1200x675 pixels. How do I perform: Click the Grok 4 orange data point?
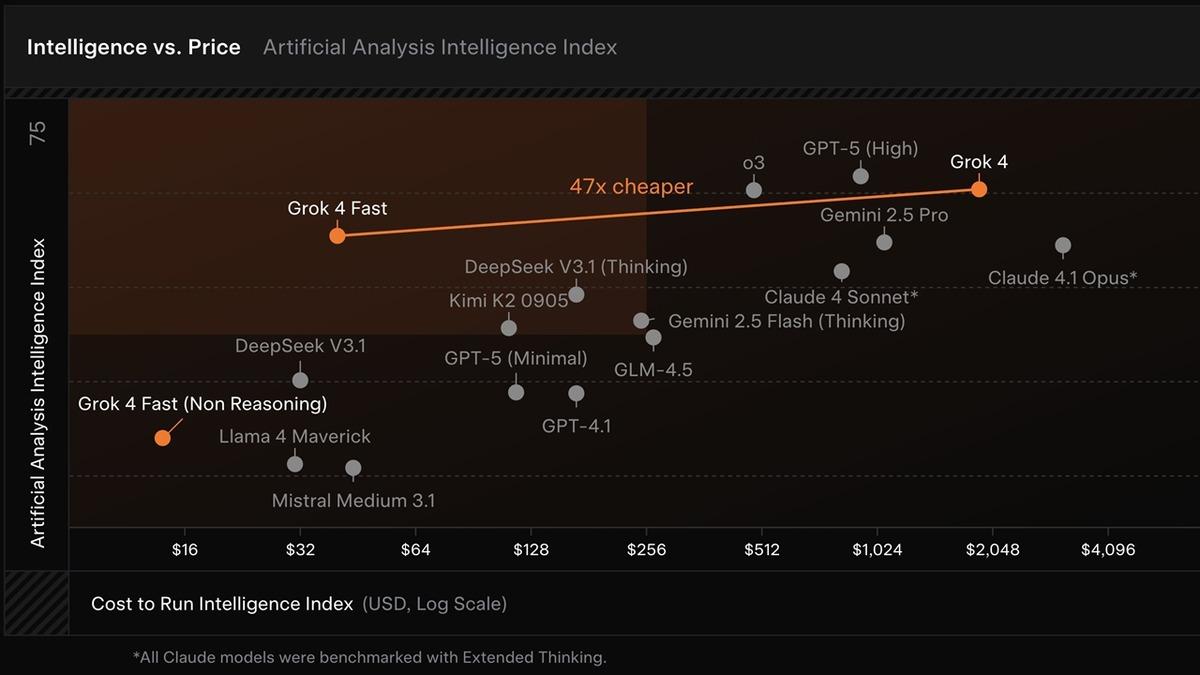(979, 189)
